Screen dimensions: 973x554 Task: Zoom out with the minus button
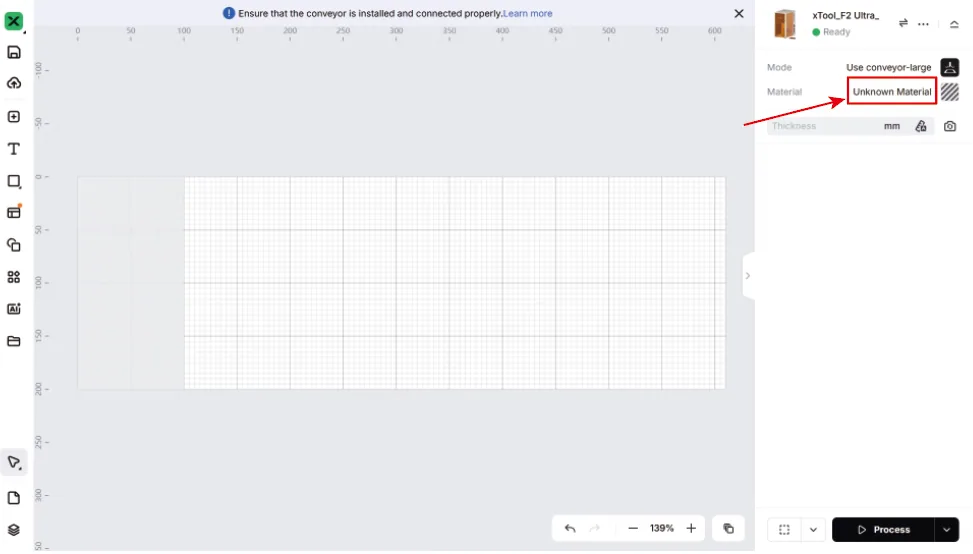(632, 529)
